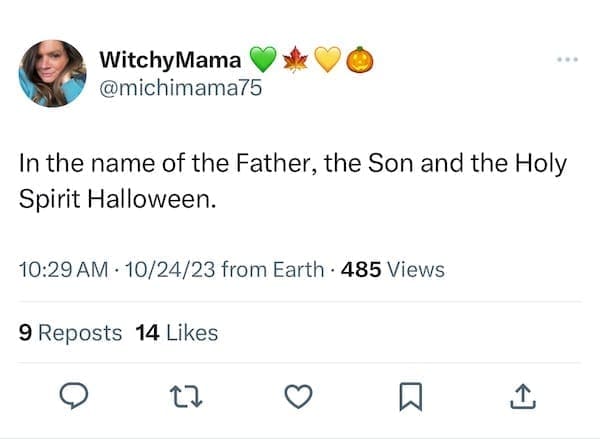The image size is (600, 440).
Task: Open WitchyMama's profile picture
Action: coord(52,73)
